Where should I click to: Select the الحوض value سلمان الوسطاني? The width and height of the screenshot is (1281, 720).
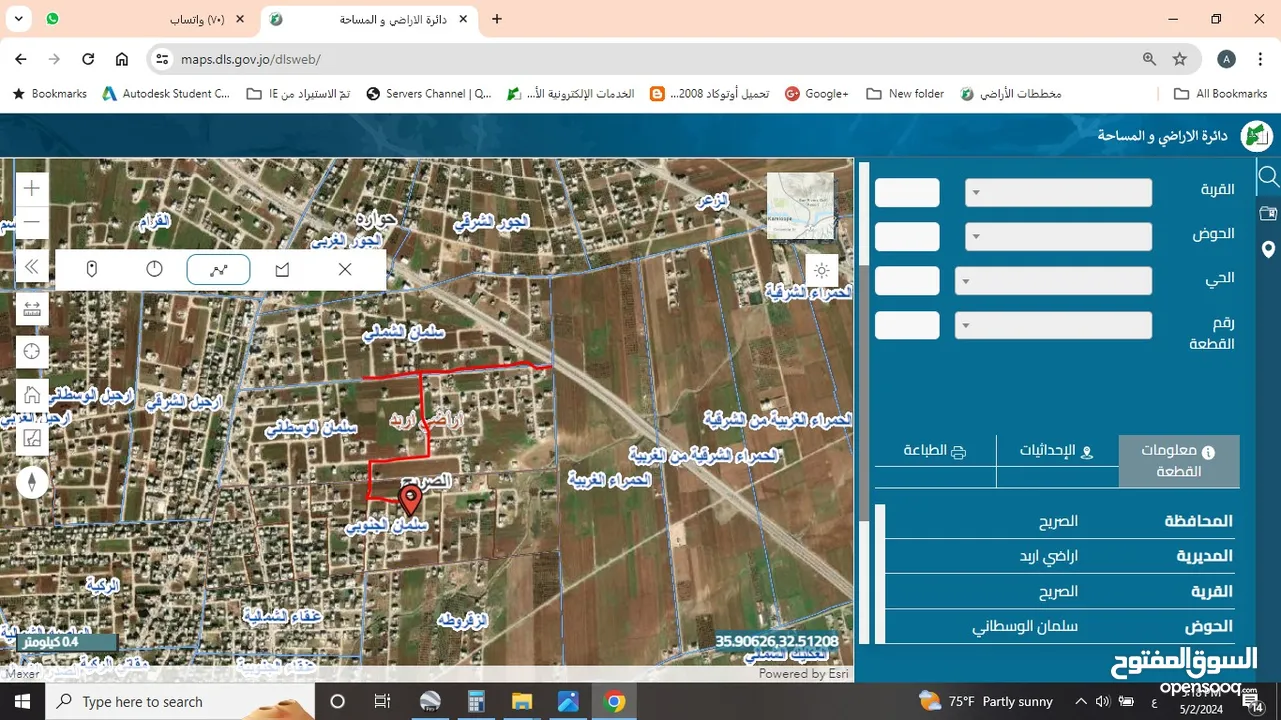pos(1025,627)
